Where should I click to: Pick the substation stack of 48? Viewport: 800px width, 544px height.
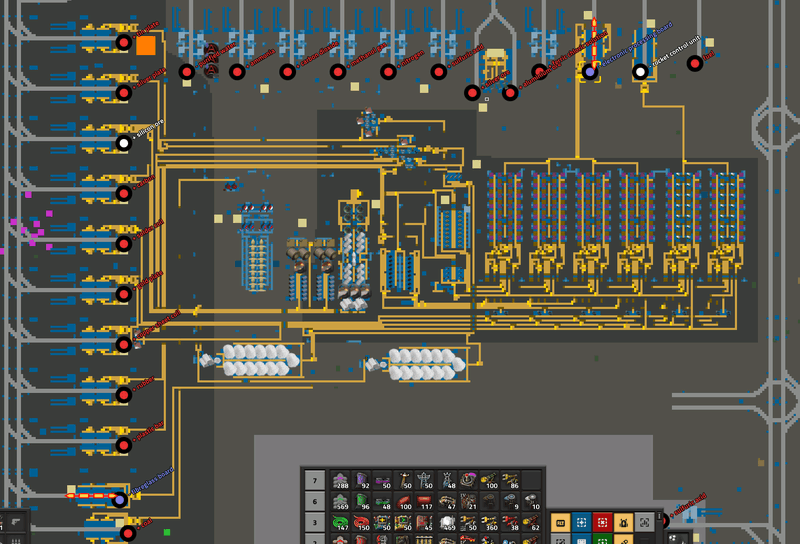pos(446,480)
